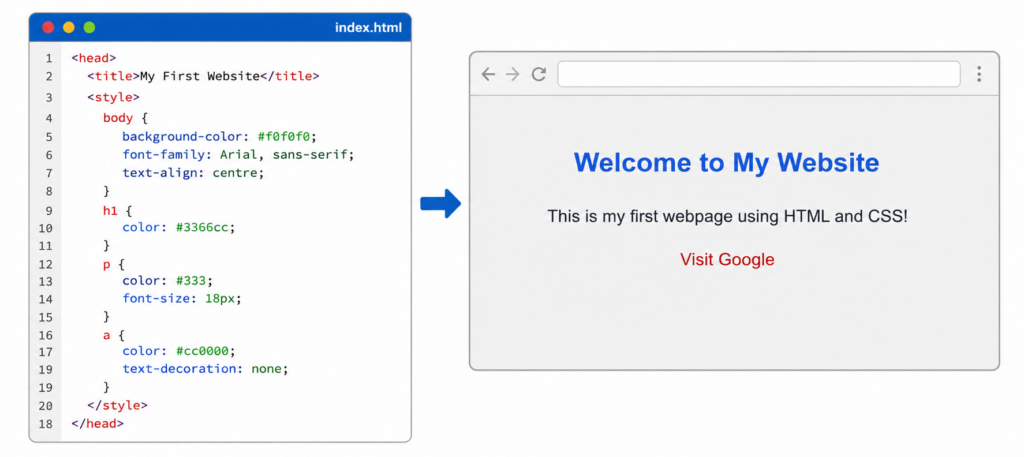The image size is (1024, 457).
Task: Click the green maximize dot in editor
Action: pyautogui.click(x=89, y=27)
